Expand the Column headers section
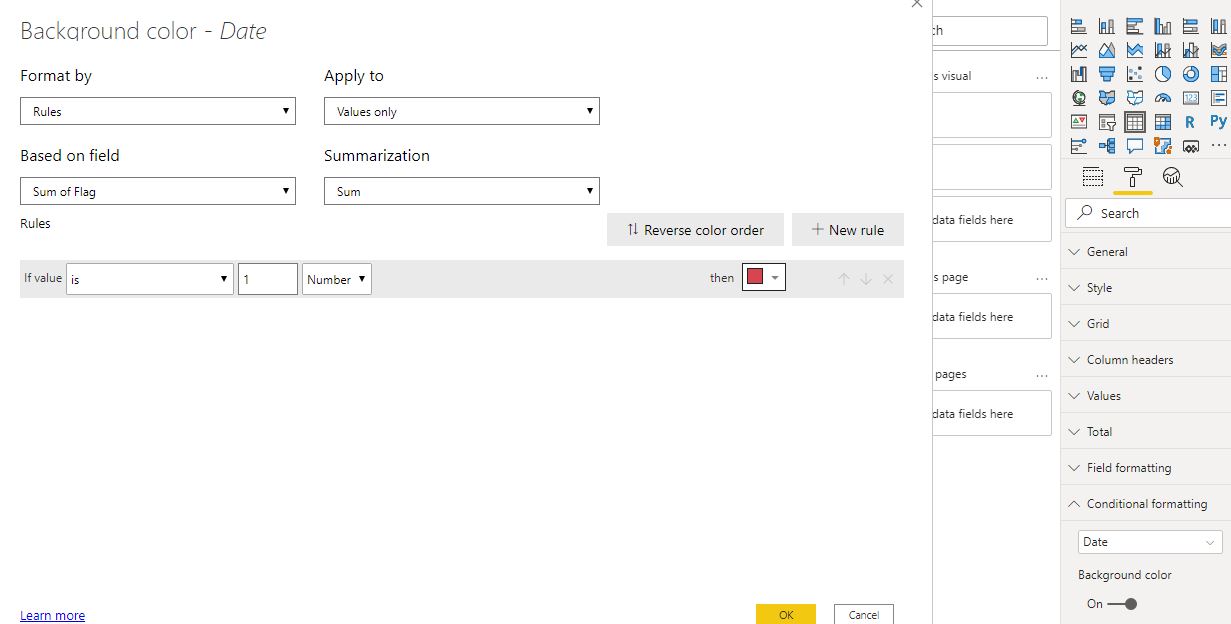Screen dimensions: 1231x624 pos(1145,360)
